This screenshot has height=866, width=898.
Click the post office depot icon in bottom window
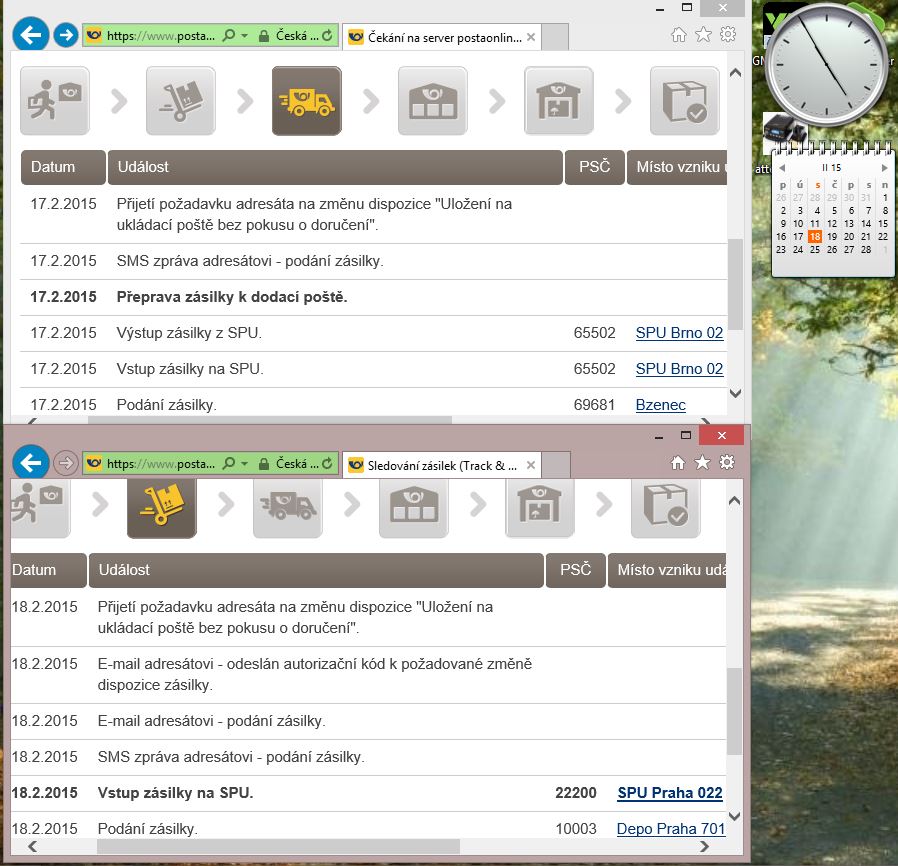tap(413, 505)
